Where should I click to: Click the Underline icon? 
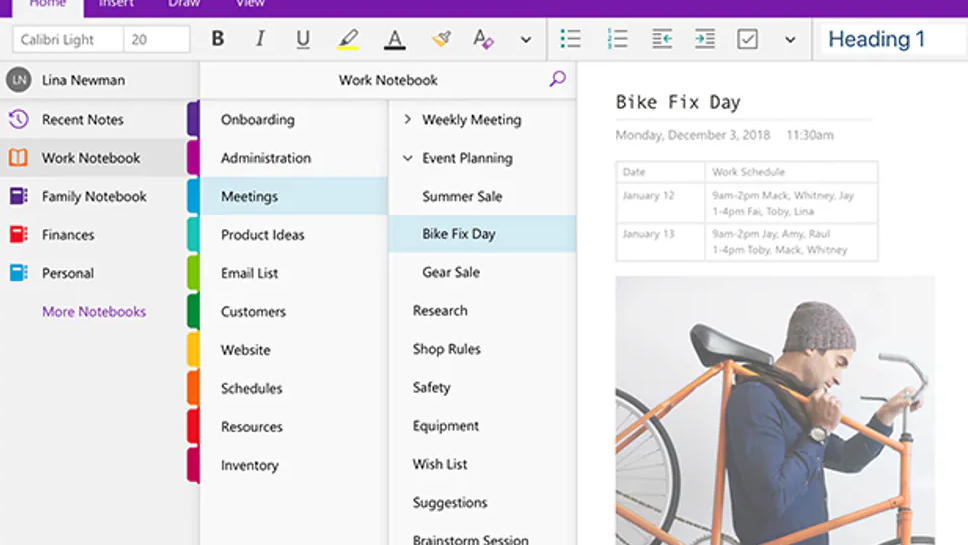[x=303, y=39]
